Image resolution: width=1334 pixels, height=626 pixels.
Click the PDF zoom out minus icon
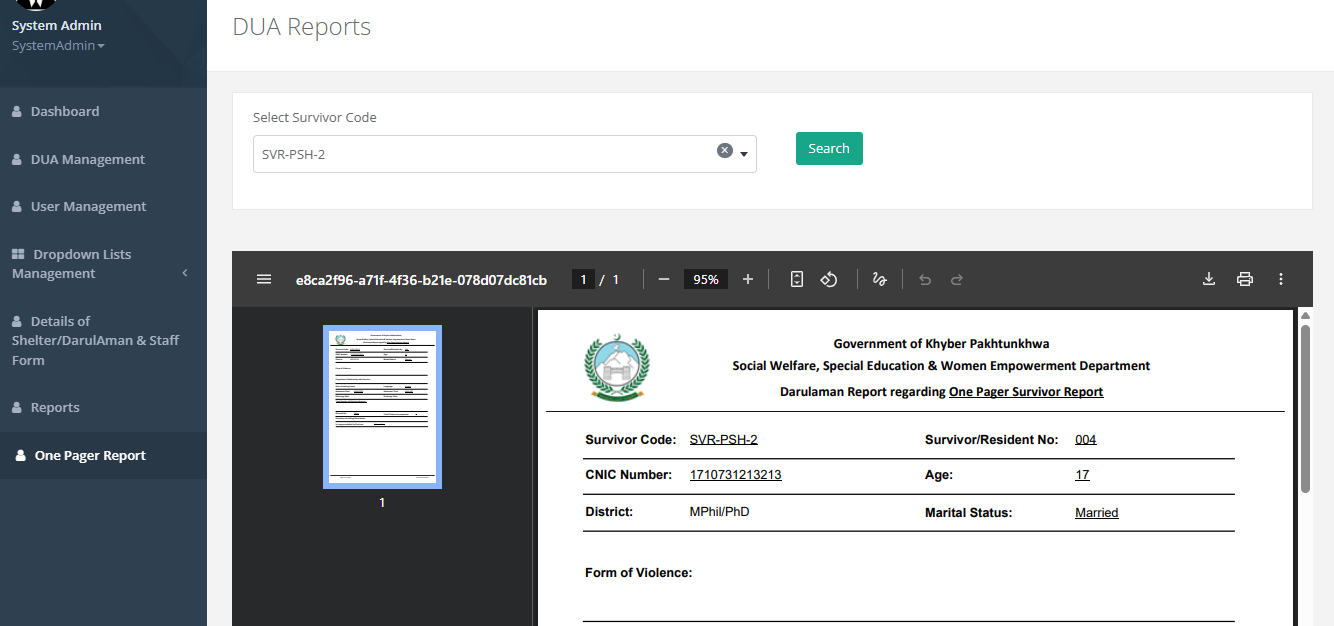(664, 280)
